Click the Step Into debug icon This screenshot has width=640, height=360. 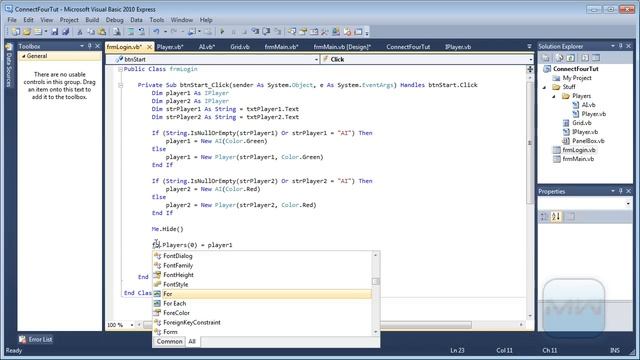click(256, 31)
